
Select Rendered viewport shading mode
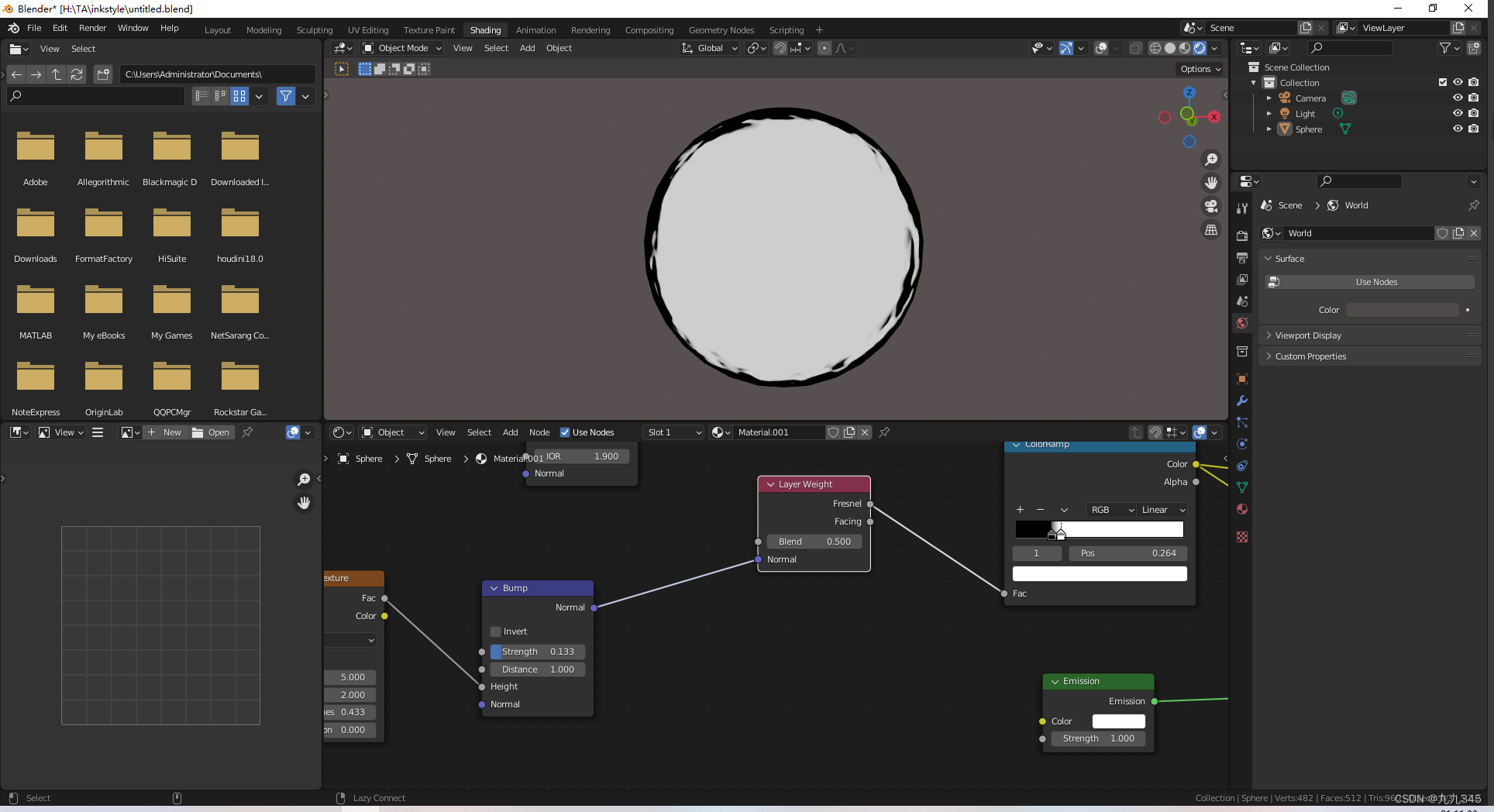(x=1200, y=48)
